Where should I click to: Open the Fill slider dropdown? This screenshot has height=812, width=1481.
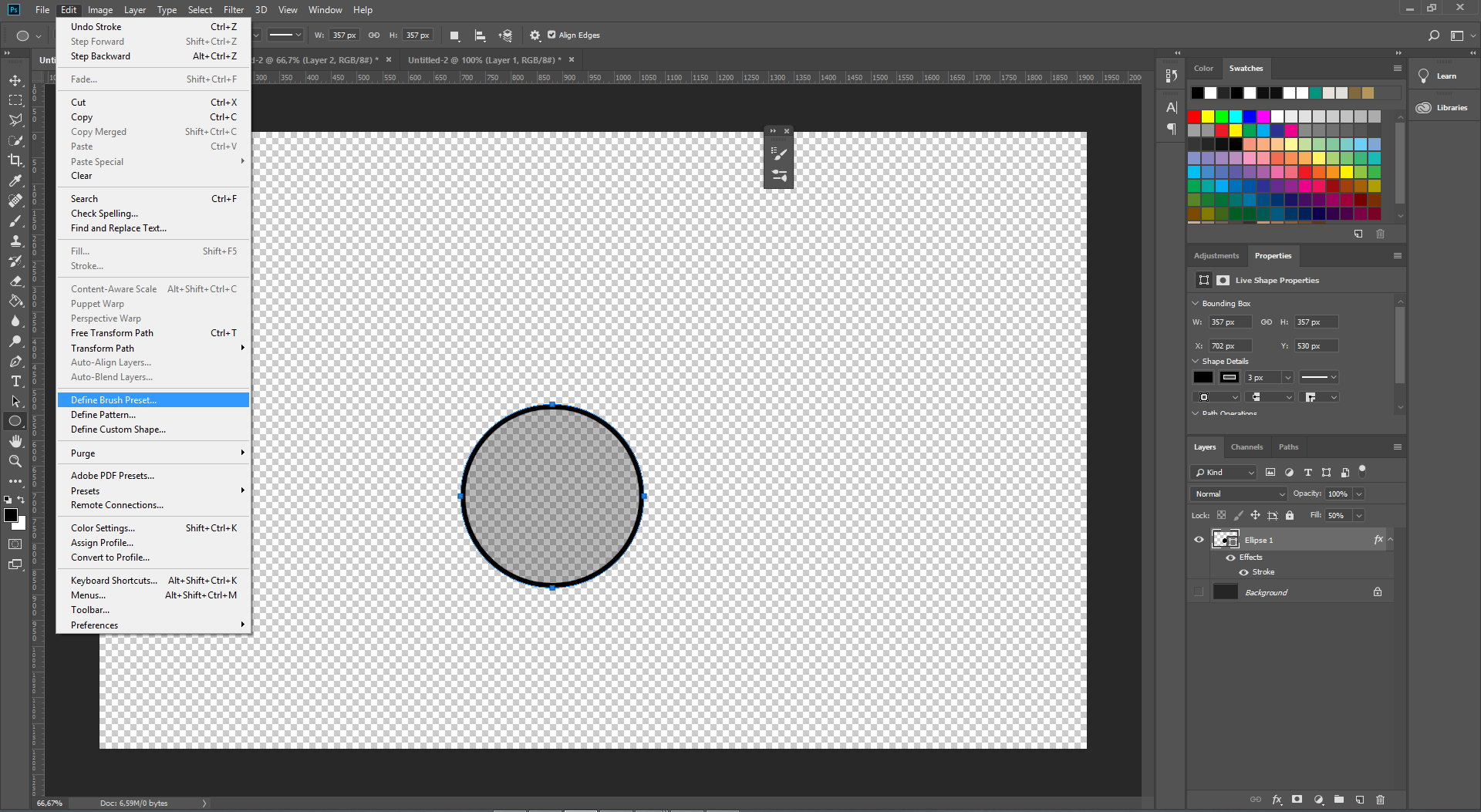tap(1359, 515)
